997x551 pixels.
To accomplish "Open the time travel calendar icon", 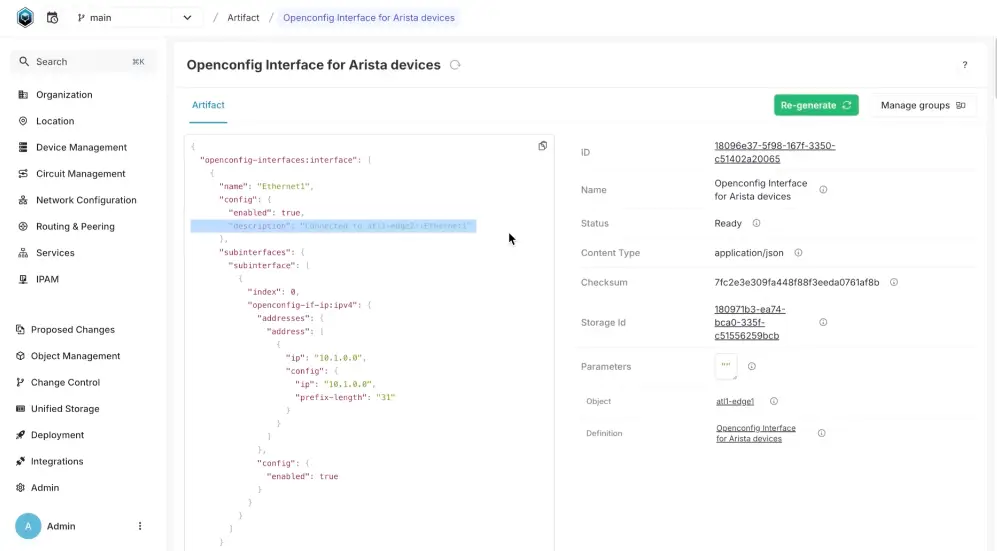I will point(53,18).
